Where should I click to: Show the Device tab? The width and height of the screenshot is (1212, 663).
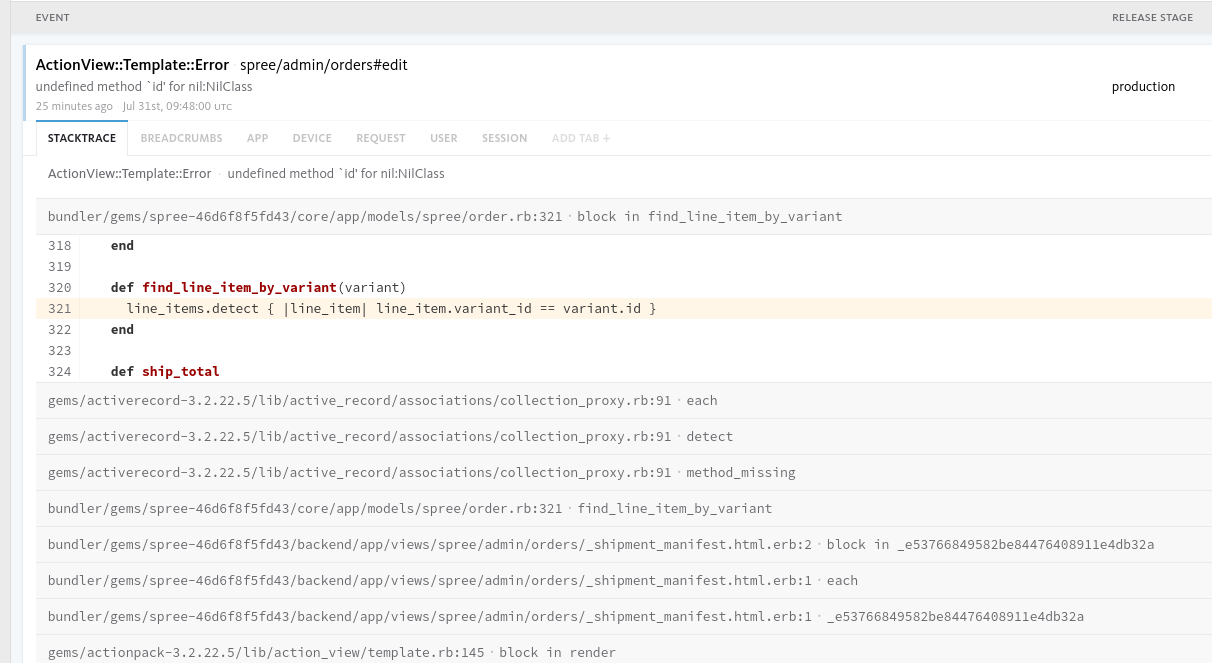[312, 138]
